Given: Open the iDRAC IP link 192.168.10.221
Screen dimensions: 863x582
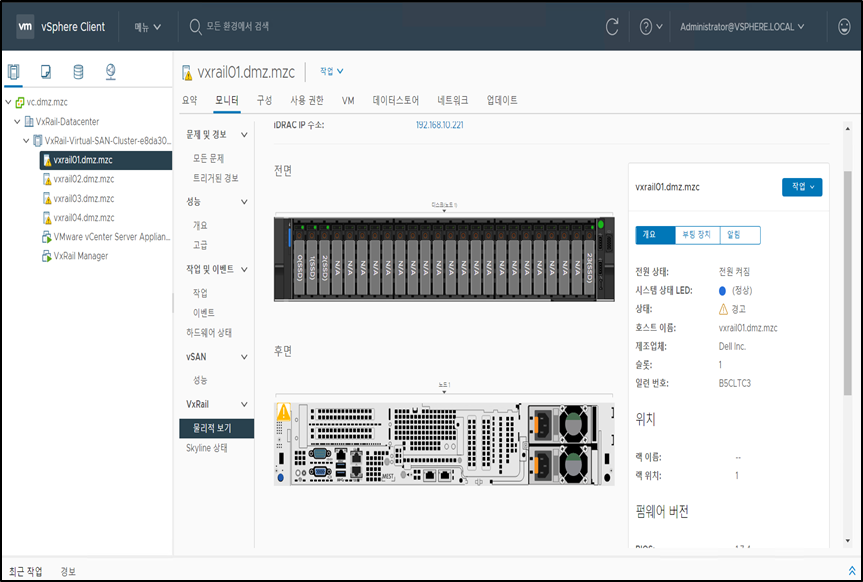Looking at the screenshot, I should (439, 125).
